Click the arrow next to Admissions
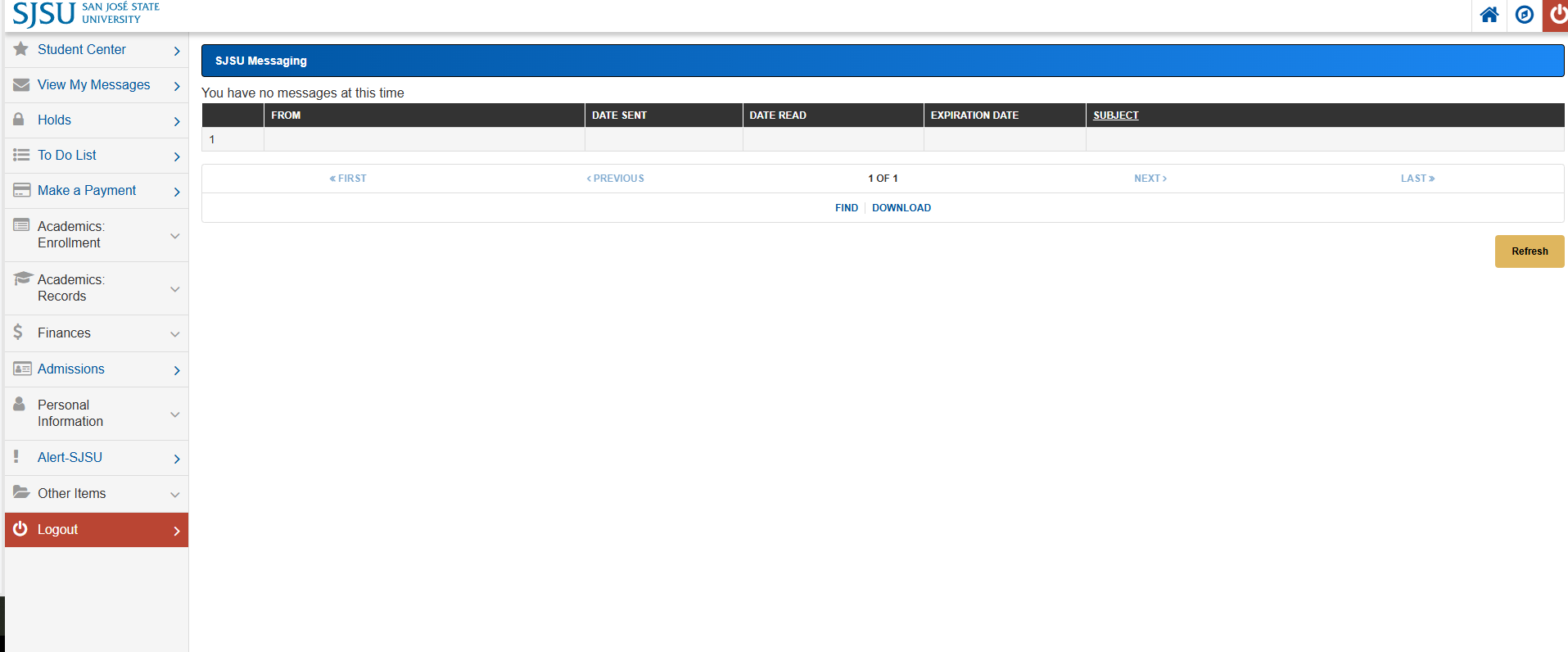This screenshot has width=1568, height=652. click(177, 370)
